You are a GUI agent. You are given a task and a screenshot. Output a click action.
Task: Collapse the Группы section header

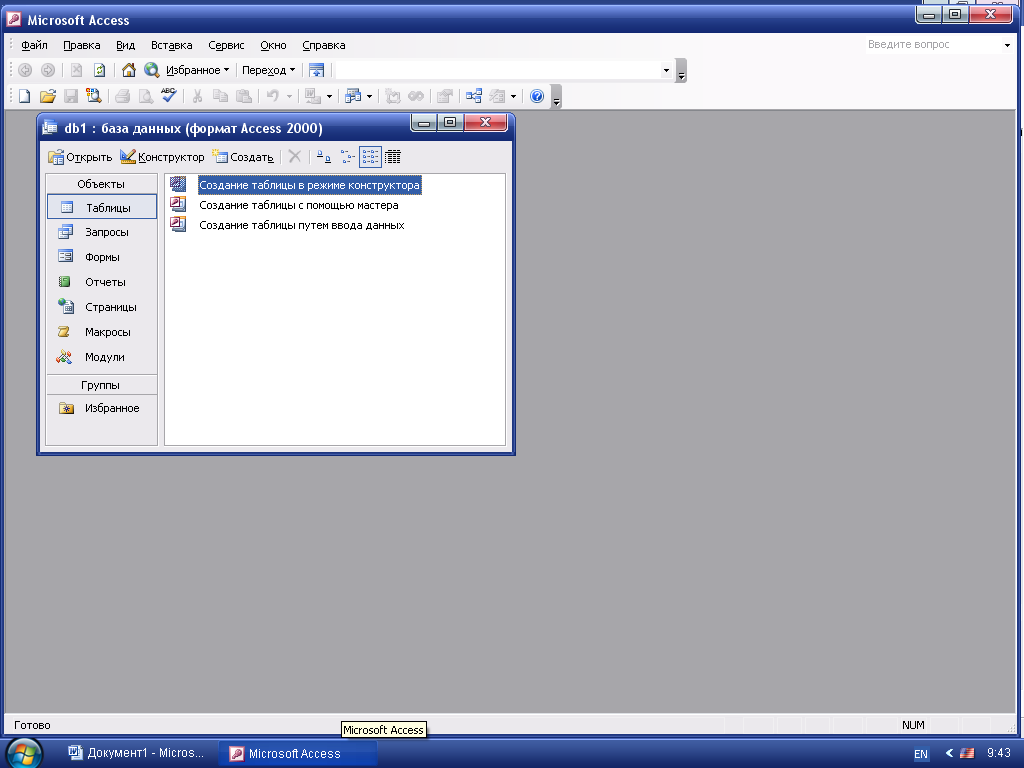(x=101, y=385)
